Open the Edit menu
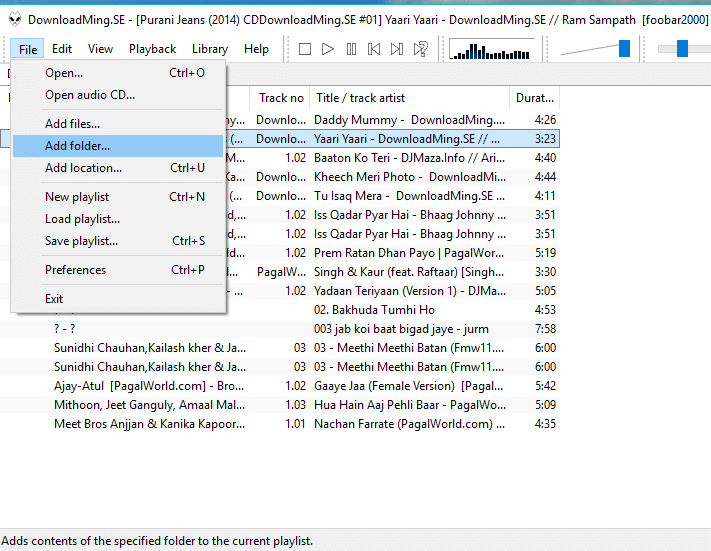This screenshot has width=711, height=551. [62, 49]
